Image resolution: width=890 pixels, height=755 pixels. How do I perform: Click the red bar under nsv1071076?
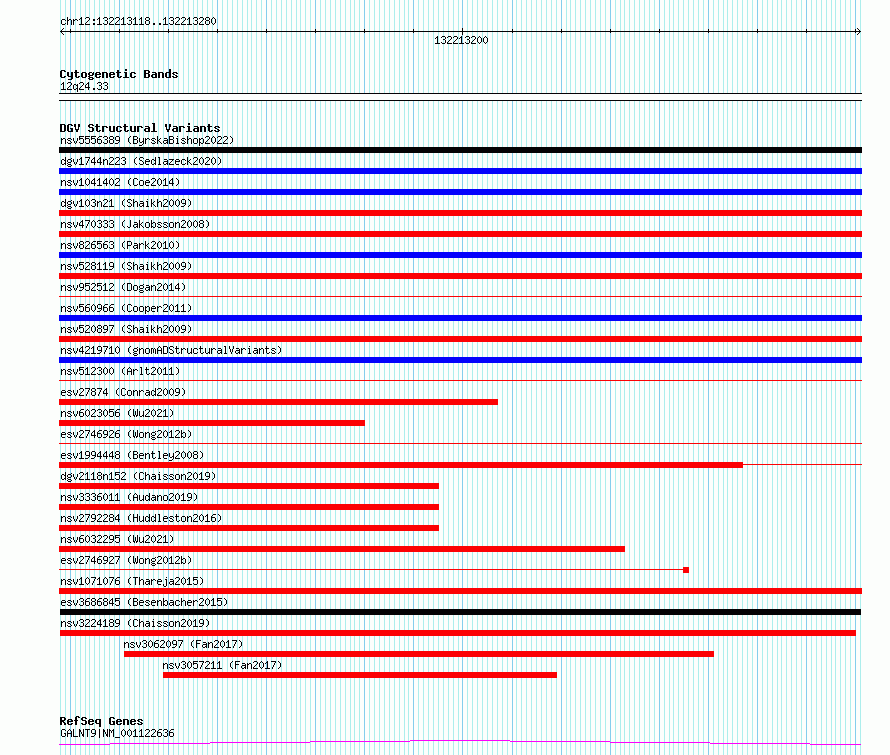[460, 591]
